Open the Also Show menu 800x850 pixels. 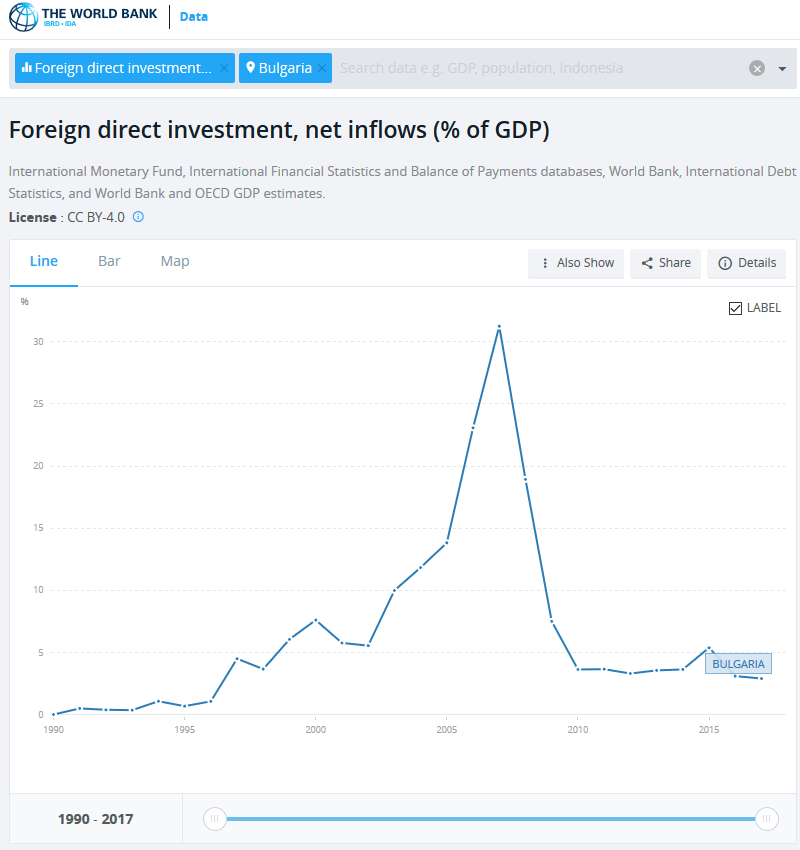576,263
